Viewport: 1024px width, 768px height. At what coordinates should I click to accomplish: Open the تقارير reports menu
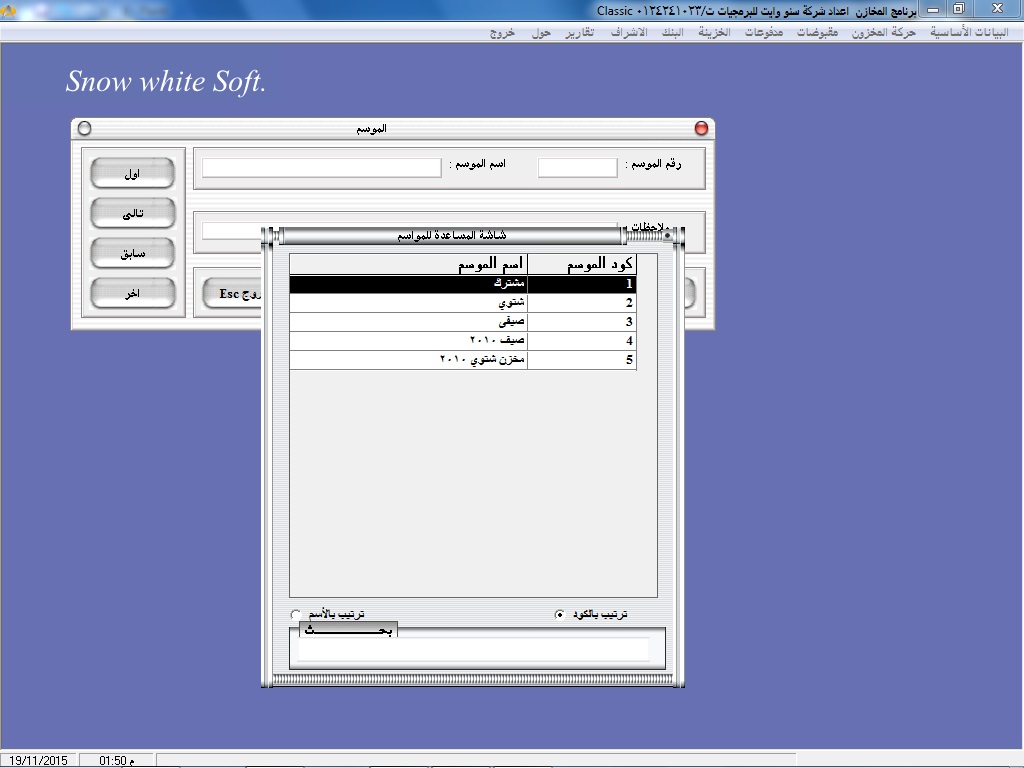click(577, 32)
